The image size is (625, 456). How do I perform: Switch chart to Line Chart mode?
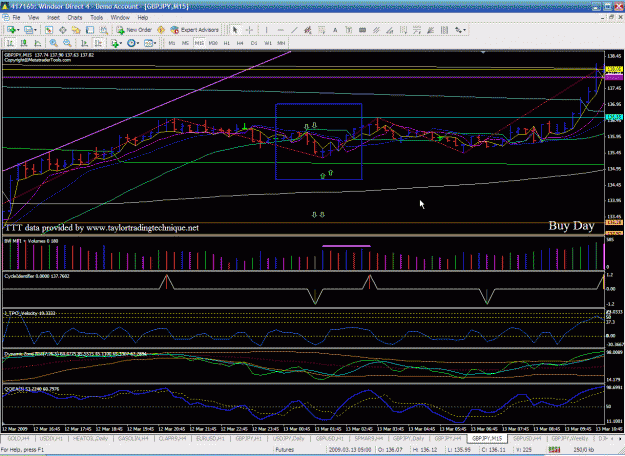pyautogui.click(x=37, y=43)
